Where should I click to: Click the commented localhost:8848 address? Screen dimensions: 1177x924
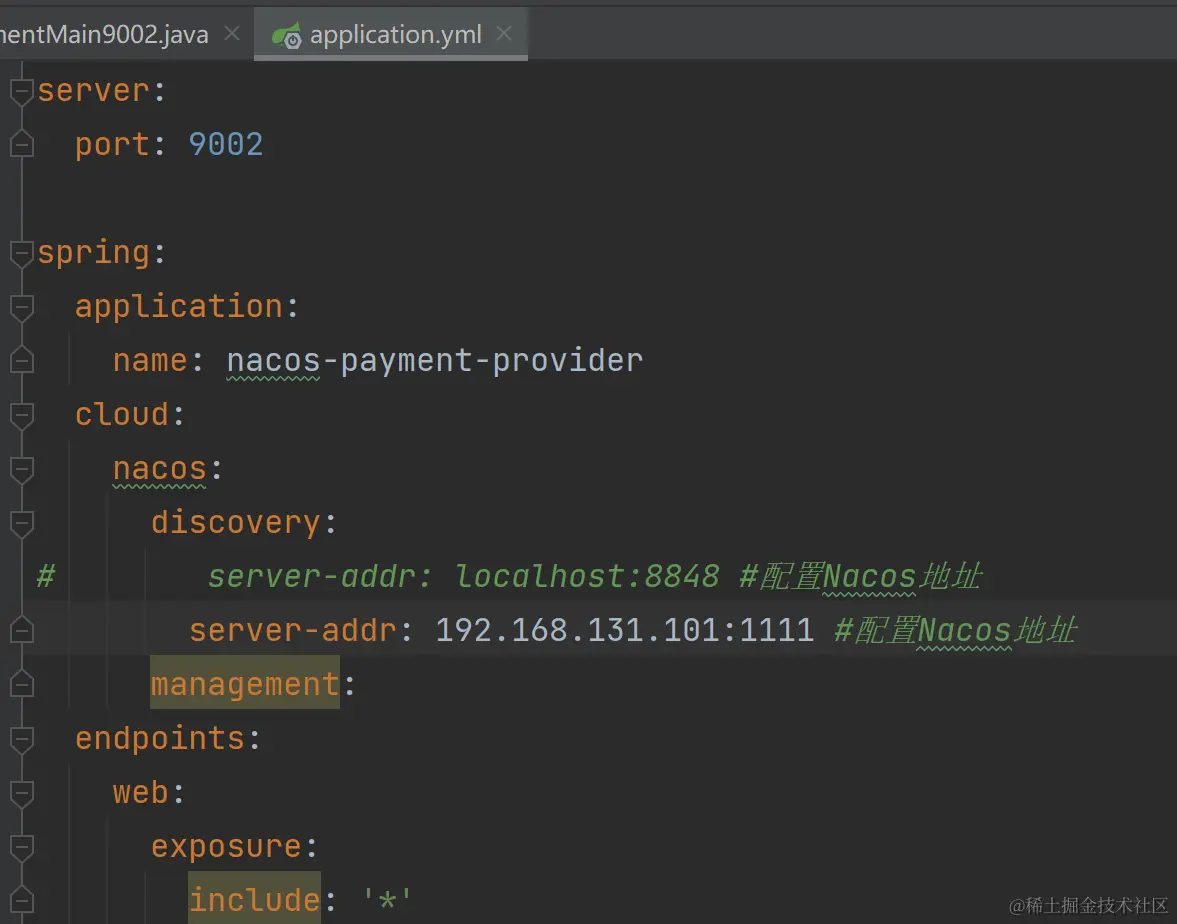tap(587, 576)
